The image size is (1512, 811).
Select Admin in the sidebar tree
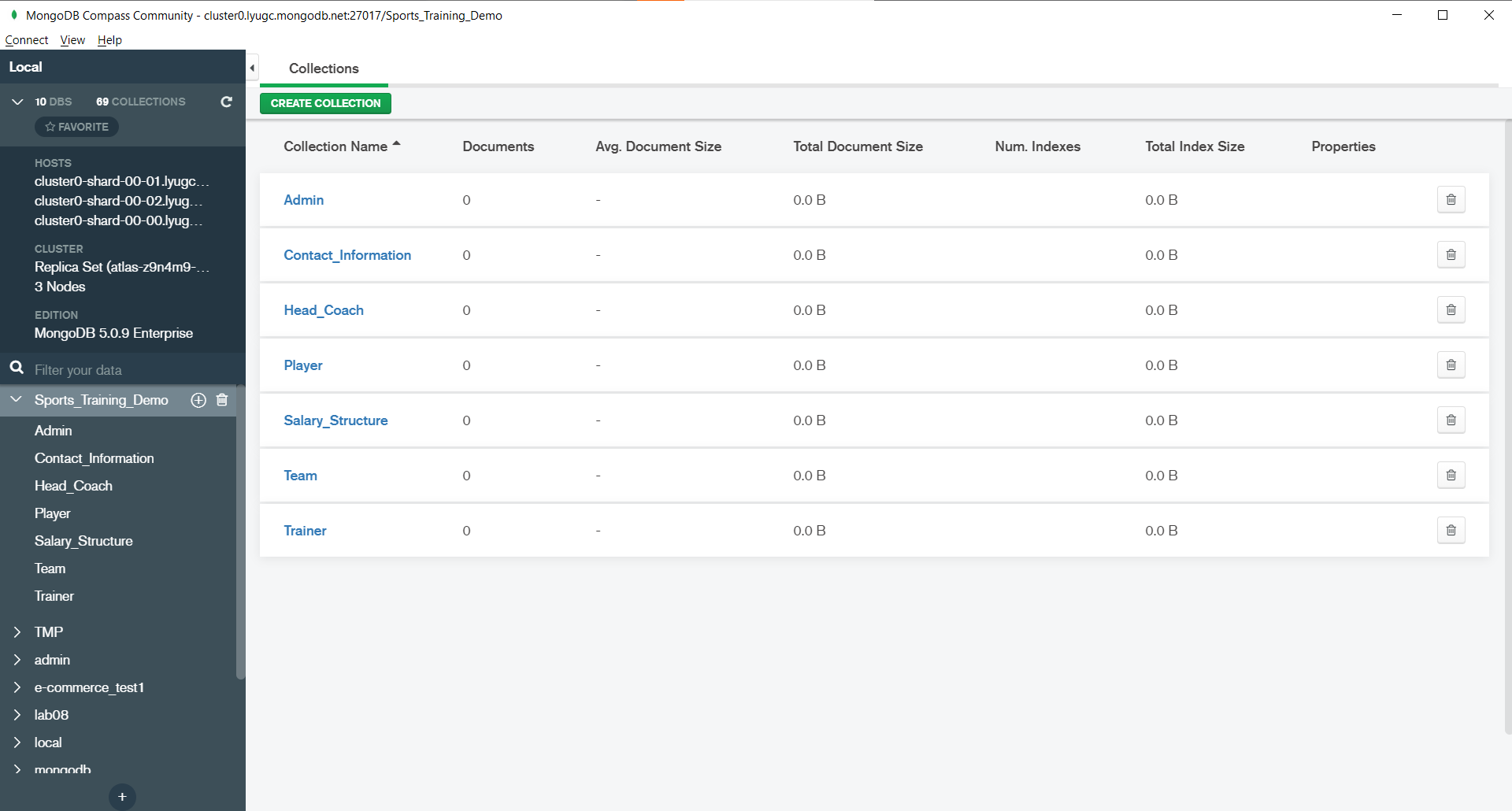(x=53, y=431)
